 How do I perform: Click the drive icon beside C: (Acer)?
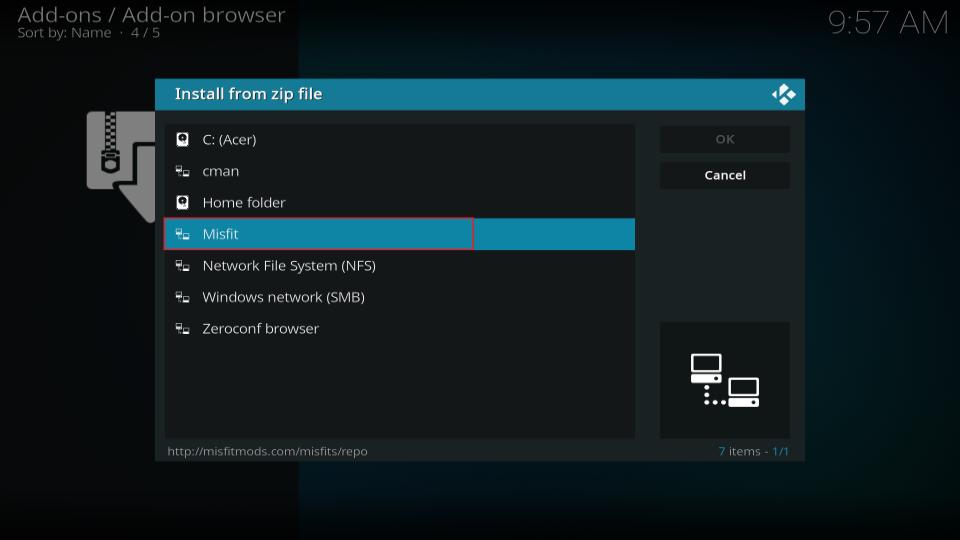182,140
